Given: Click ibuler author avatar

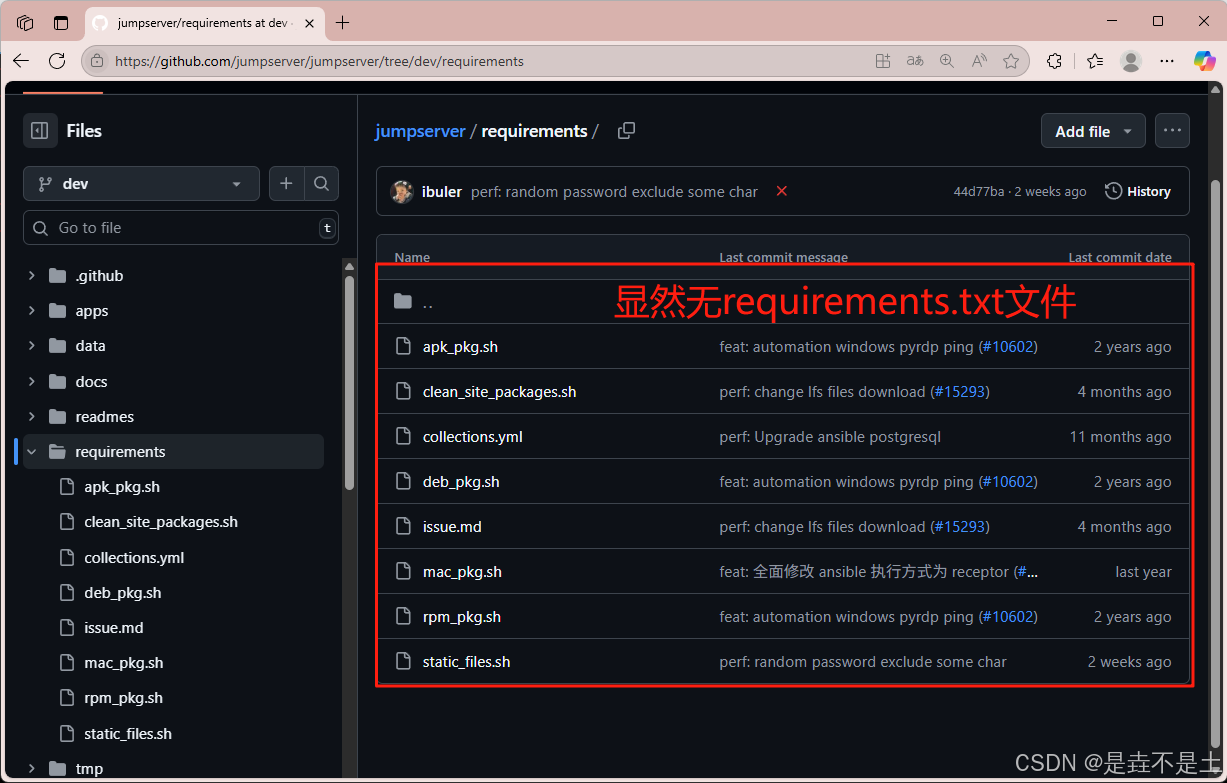Looking at the screenshot, I should click(402, 192).
